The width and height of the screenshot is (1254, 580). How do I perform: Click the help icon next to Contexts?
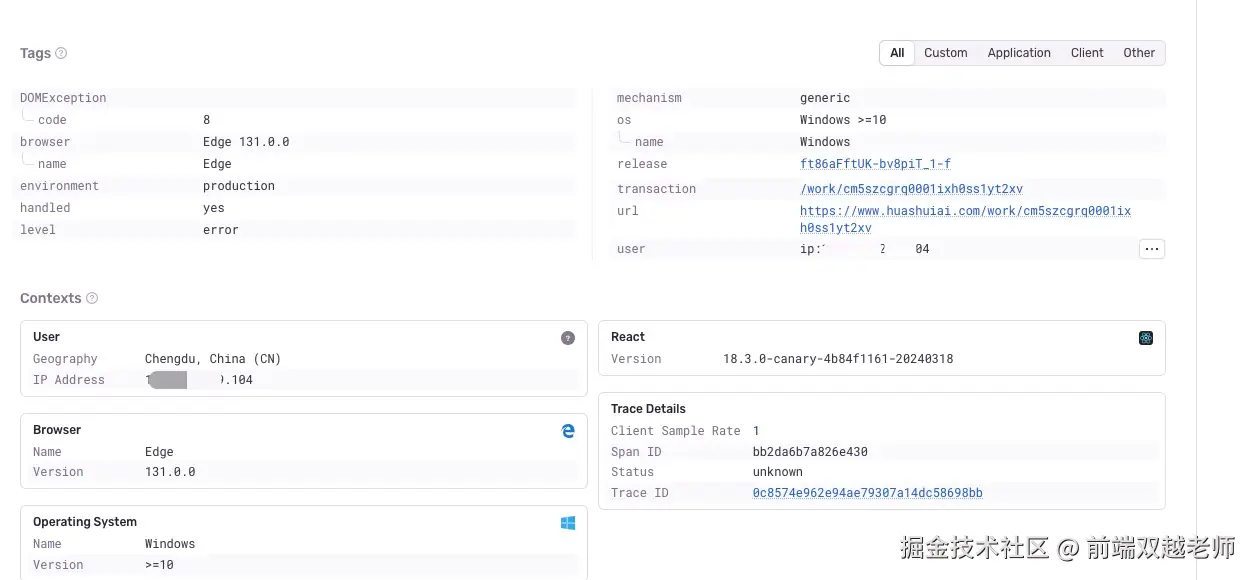[92, 298]
